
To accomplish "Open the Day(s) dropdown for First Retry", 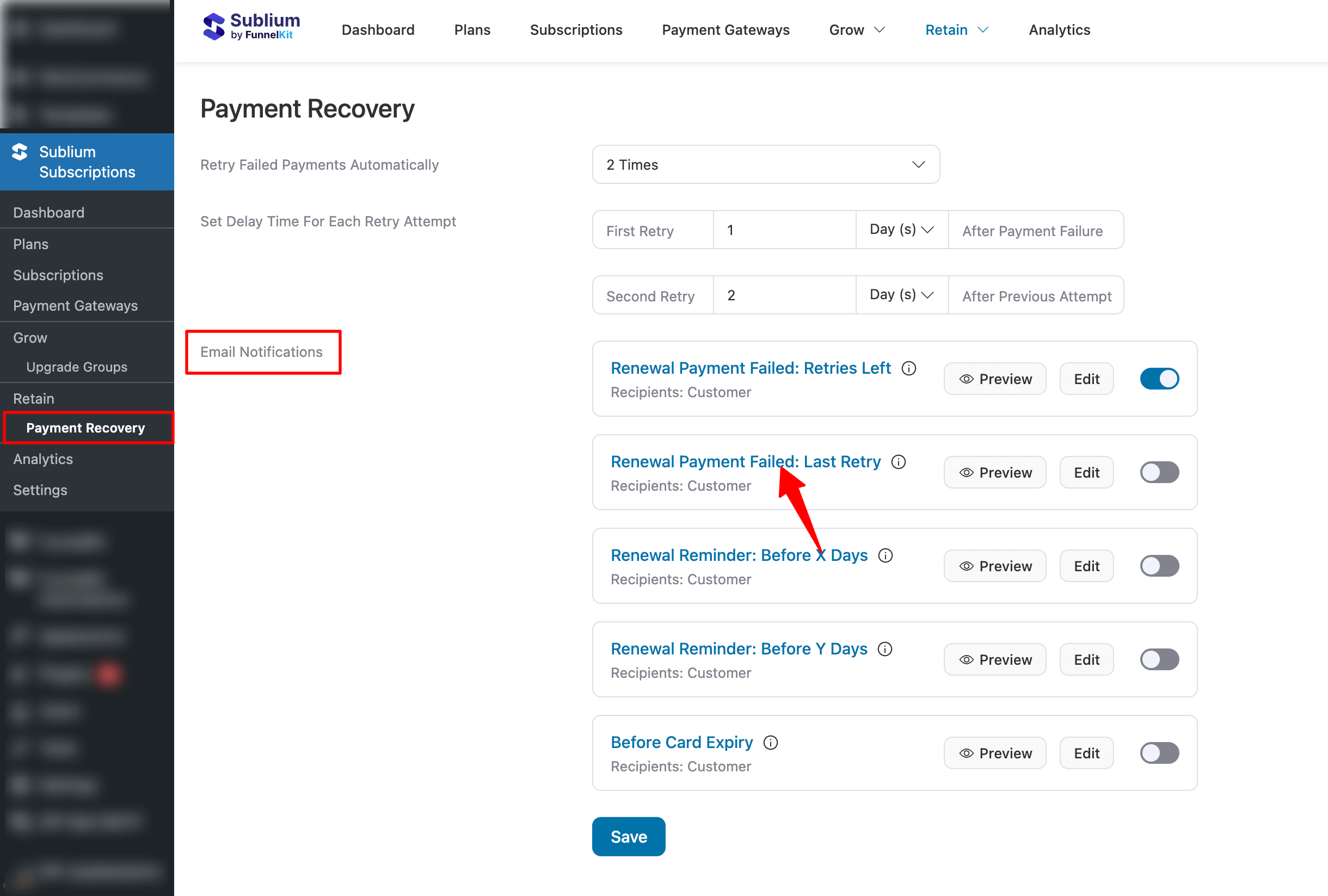I will (x=902, y=230).
